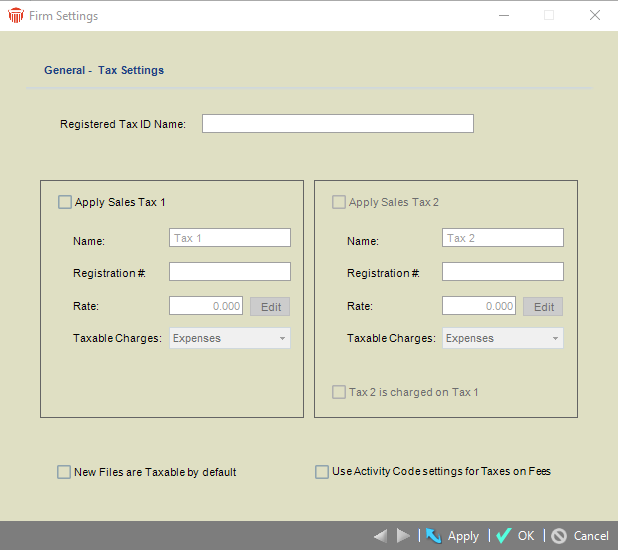Screen dimensions: 618x550
Task: Open Tax 2 Taxable Charges dropdown
Action: (x=503, y=338)
